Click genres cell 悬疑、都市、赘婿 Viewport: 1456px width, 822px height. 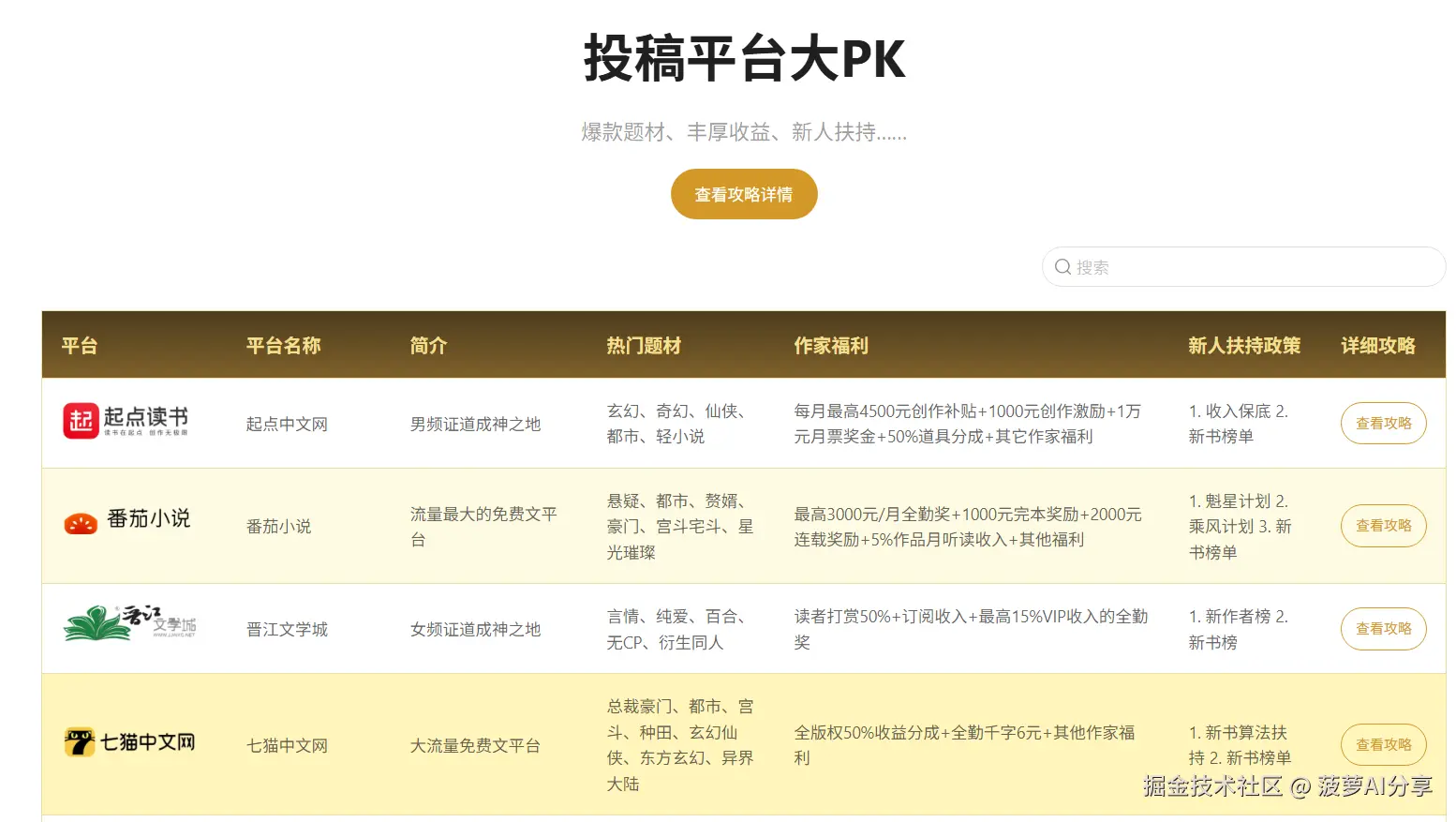680,527
